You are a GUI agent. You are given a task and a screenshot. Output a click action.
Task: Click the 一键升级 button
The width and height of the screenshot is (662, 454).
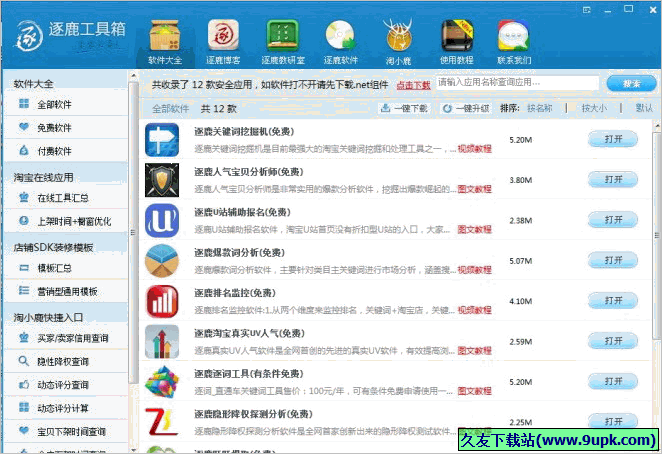466,109
